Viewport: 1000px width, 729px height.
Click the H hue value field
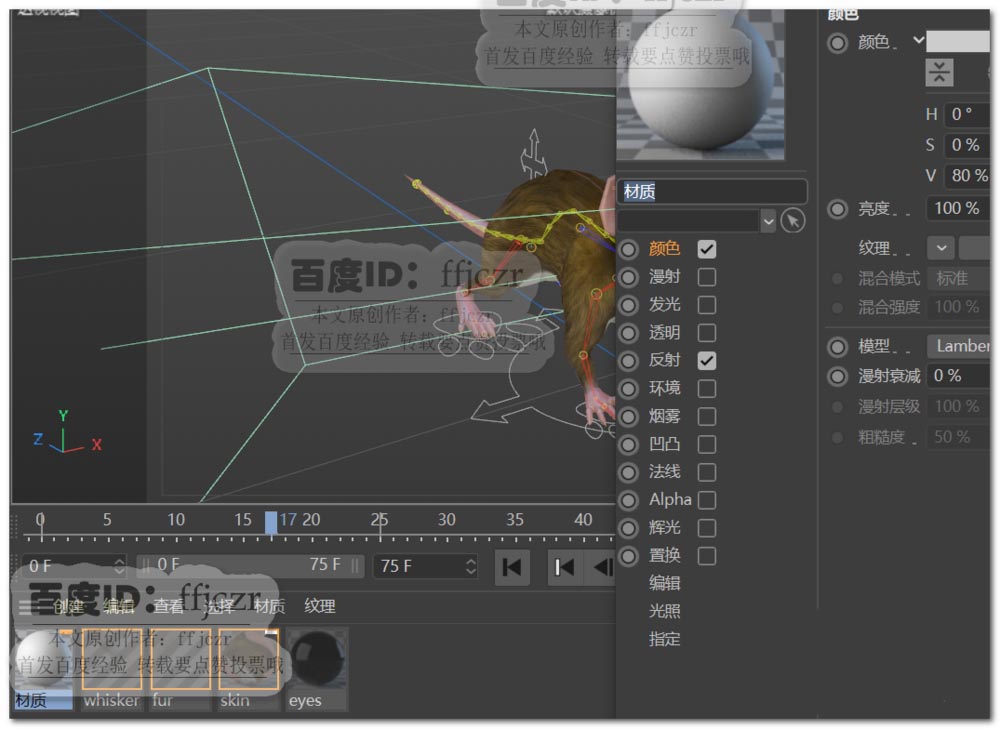coord(966,114)
